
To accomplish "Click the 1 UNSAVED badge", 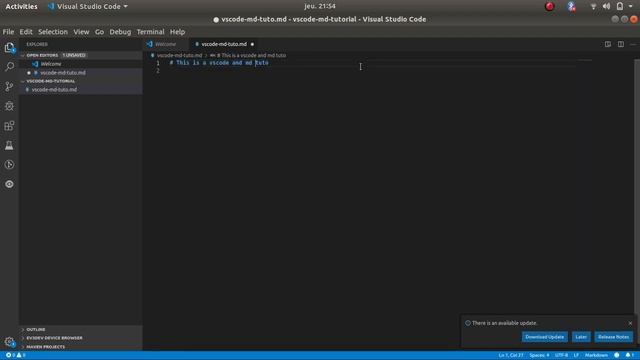I will [x=74, y=55].
